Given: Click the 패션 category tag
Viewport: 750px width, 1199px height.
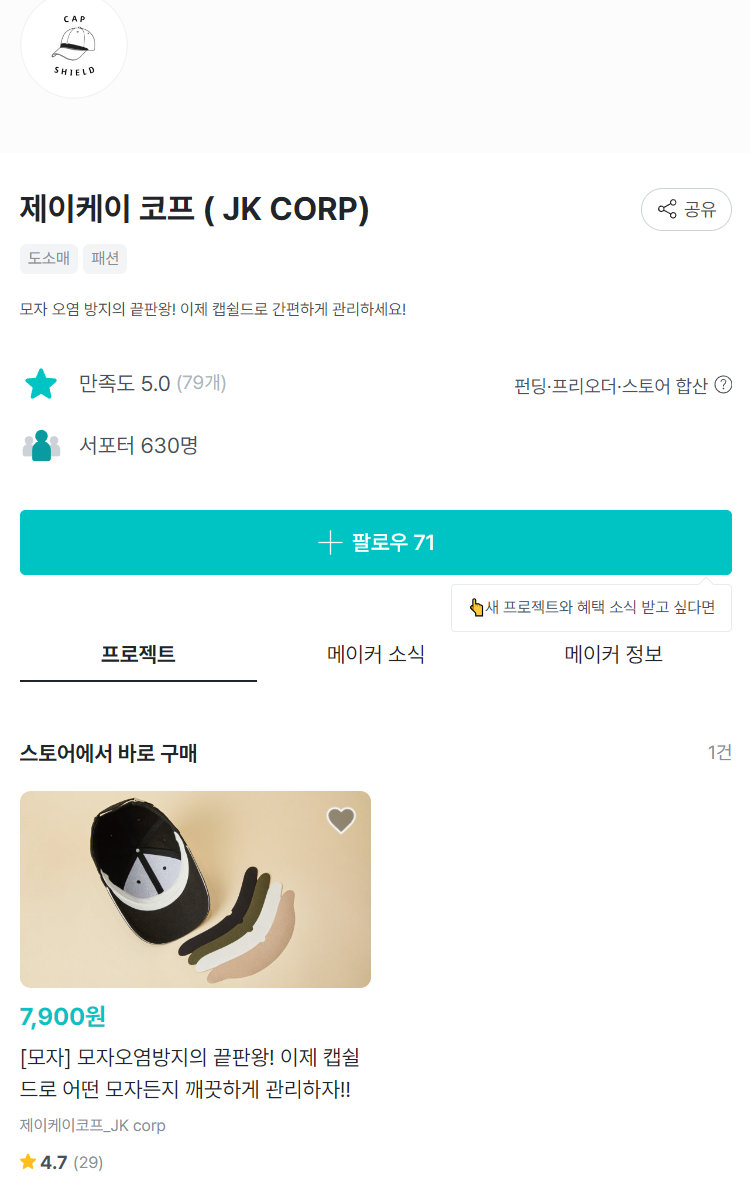Looking at the screenshot, I should [105, 258].
